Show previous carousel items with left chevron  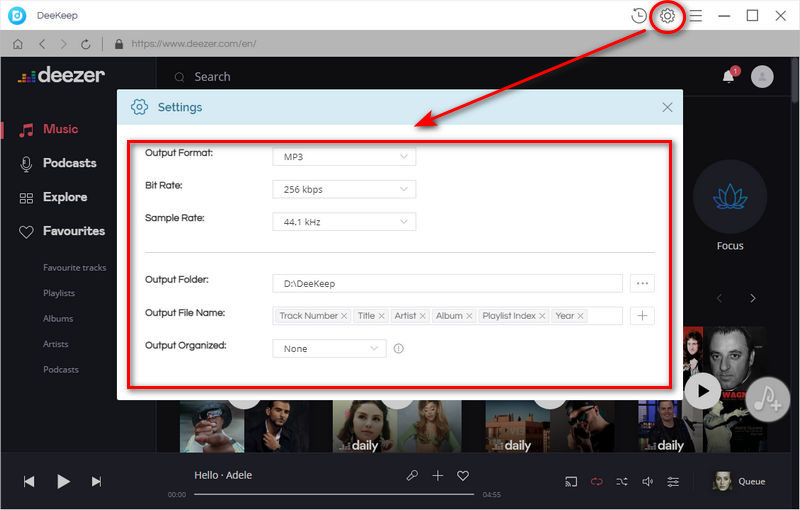[719, 298]
